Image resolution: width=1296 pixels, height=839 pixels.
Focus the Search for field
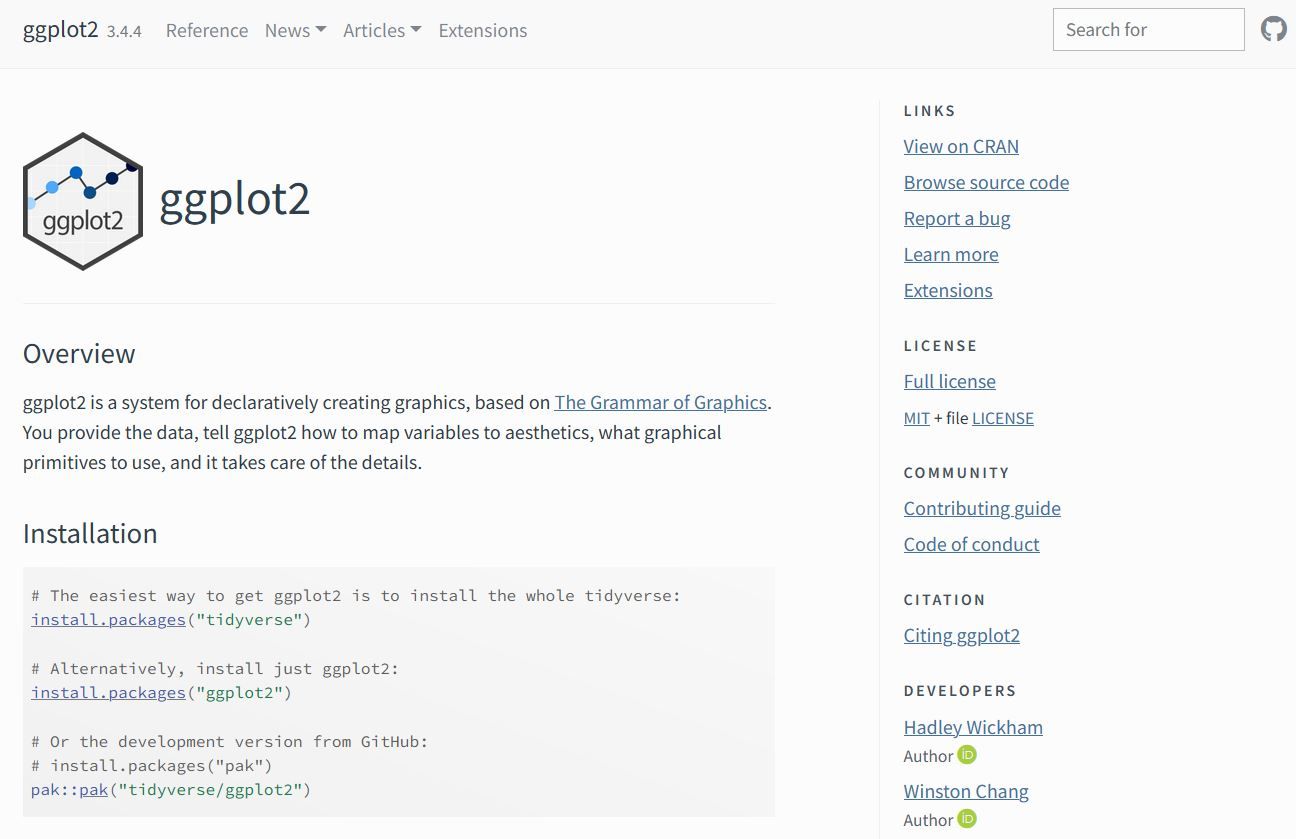[x=1148, y=29]
